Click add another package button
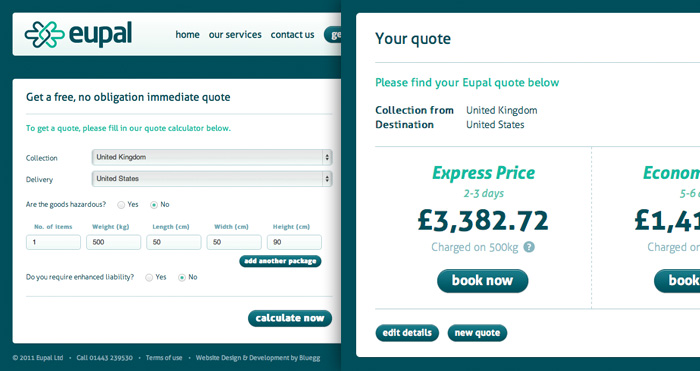Viewport: 700px width, 371px height. point(280,261)
